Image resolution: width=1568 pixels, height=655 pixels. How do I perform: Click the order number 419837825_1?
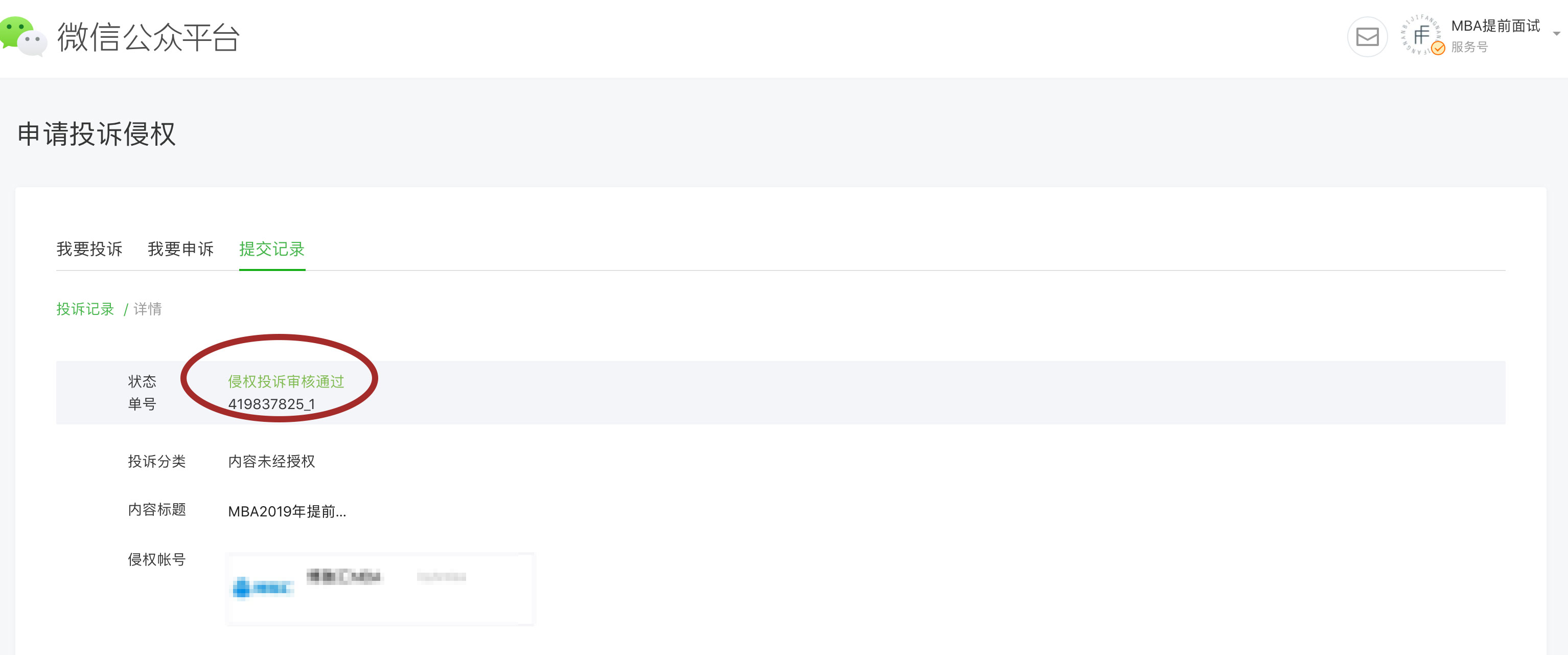coord(271,404)
